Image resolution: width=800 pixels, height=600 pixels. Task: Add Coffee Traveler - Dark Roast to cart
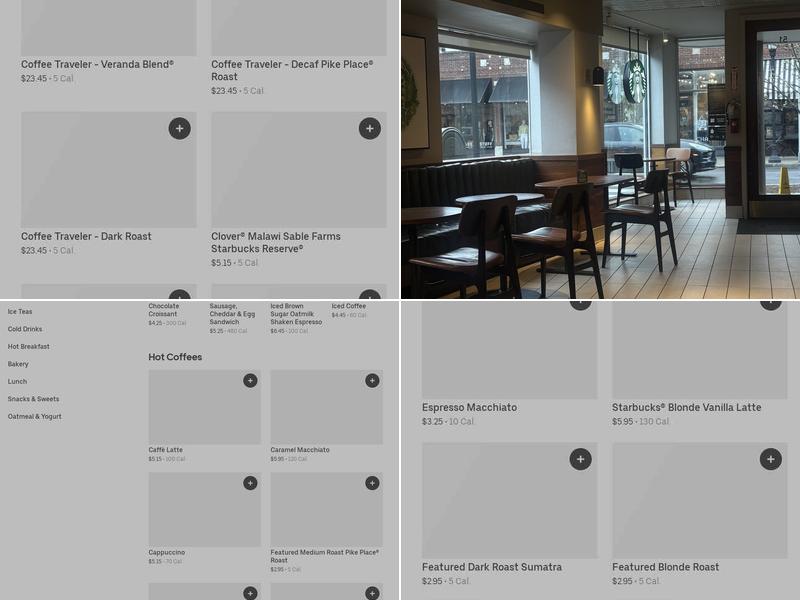click(x=180, y=128)
